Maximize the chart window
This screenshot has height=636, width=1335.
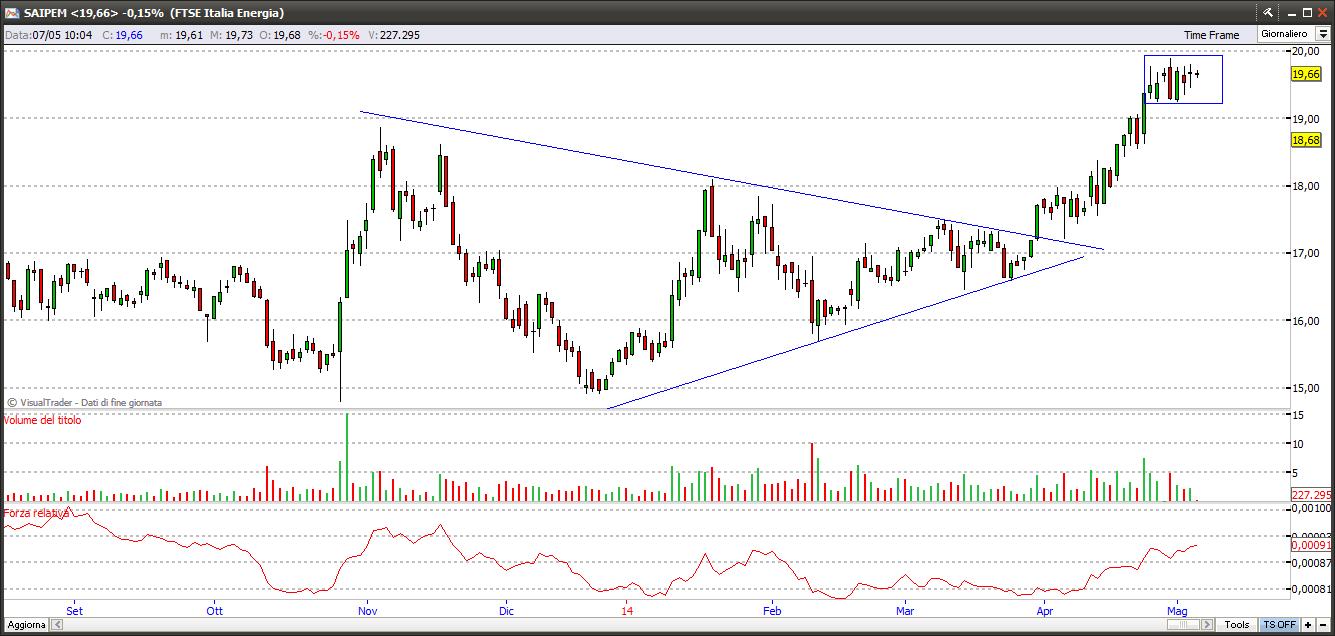[x=1306, y=13]
